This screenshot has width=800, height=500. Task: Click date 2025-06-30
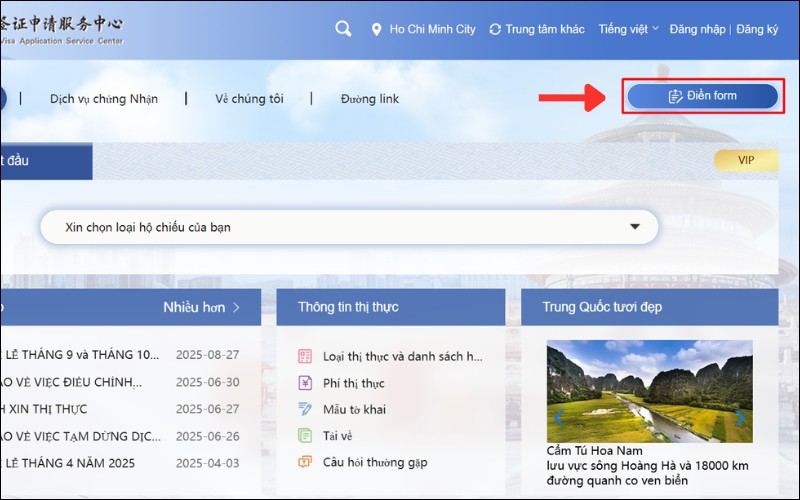click(207, 382)
